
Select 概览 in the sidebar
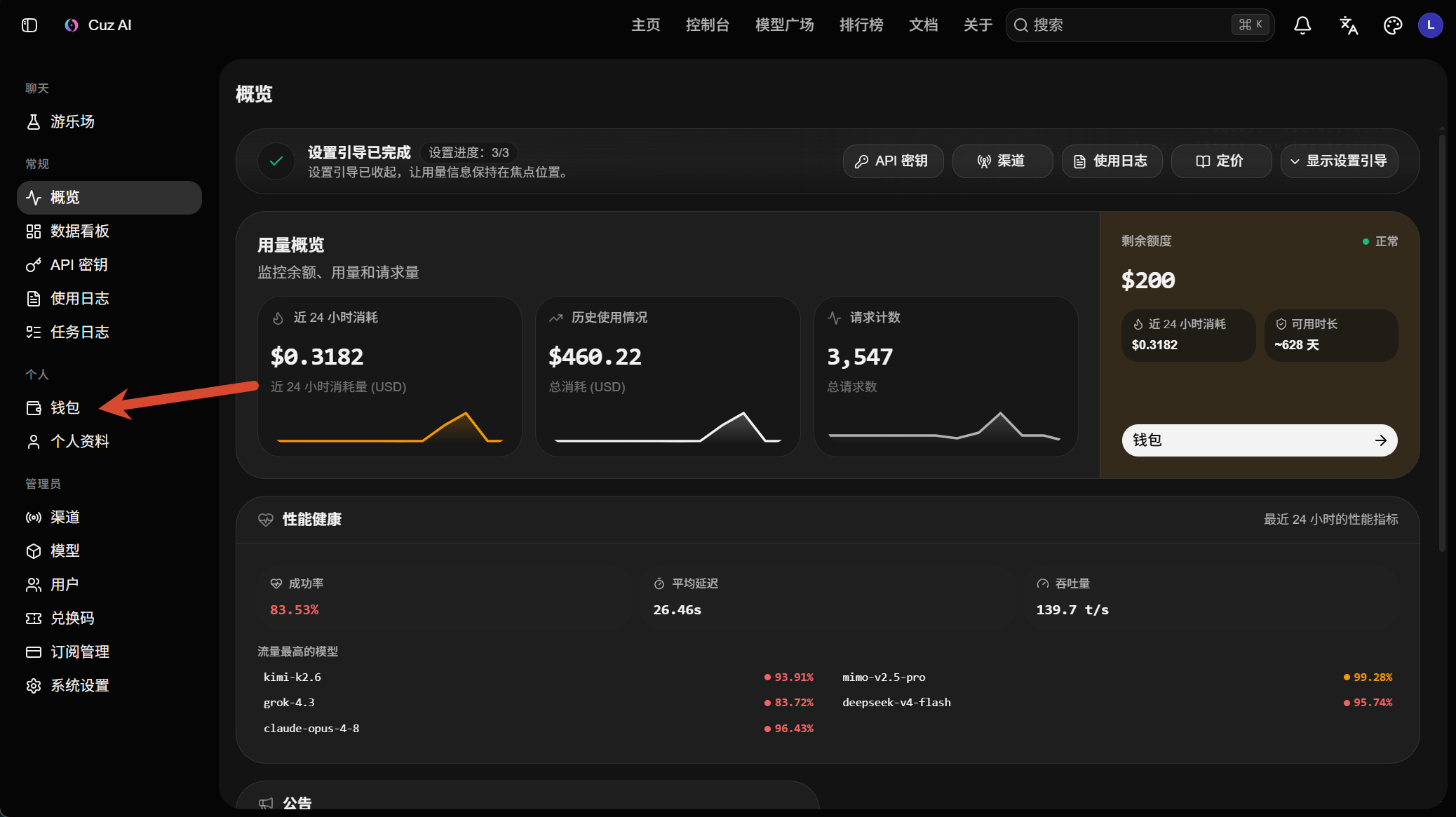109,198
